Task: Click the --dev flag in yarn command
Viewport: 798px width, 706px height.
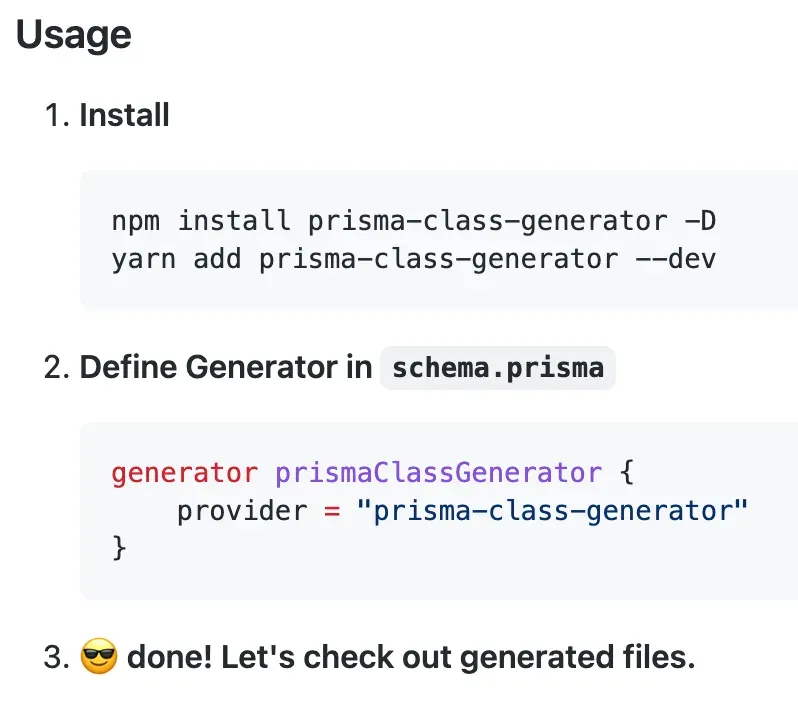Action: tap(676, 259)
